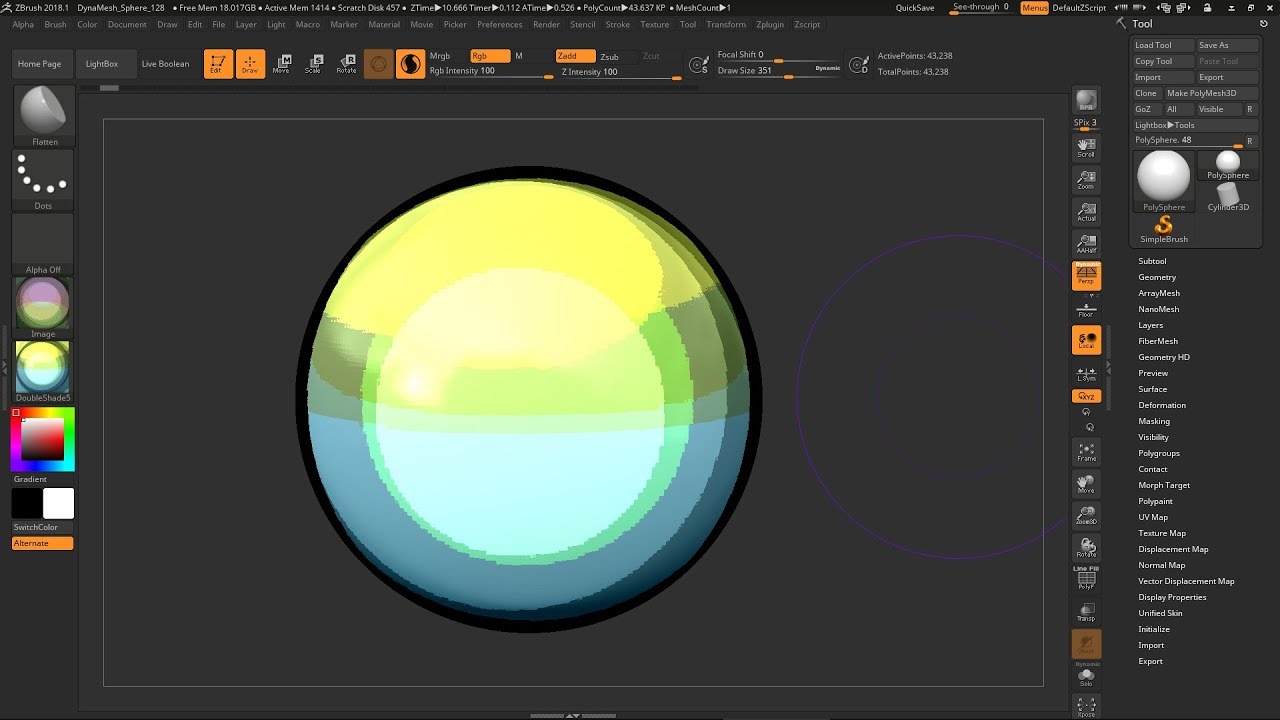The width and height of the screenshot is (1280, 720).
Task: Click the Load Tool button
Action: pos(1164,45)
